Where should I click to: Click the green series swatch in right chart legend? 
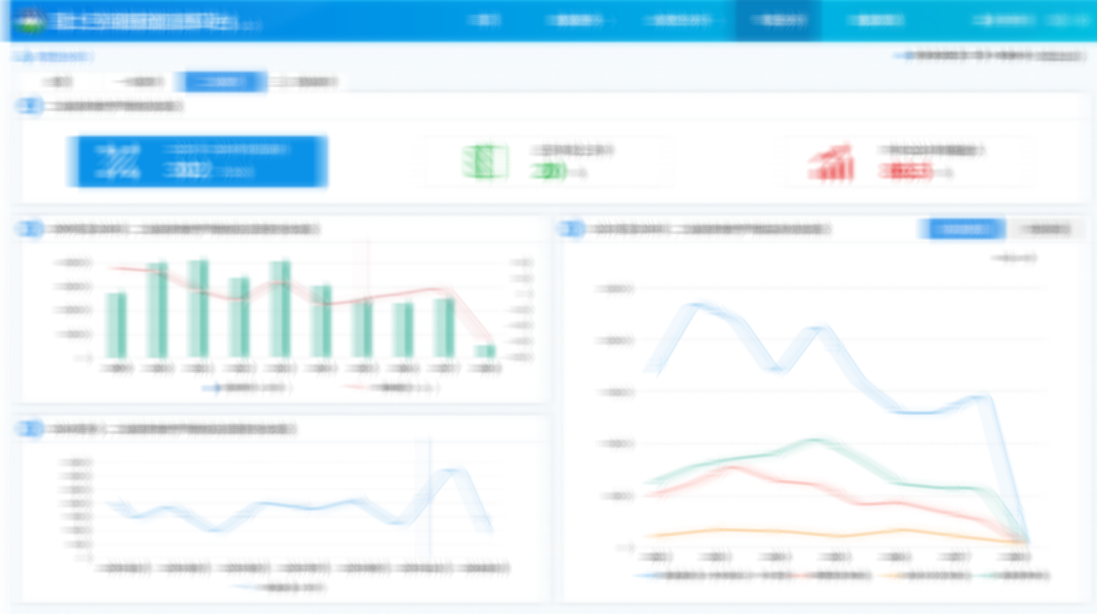coord(990,576)
